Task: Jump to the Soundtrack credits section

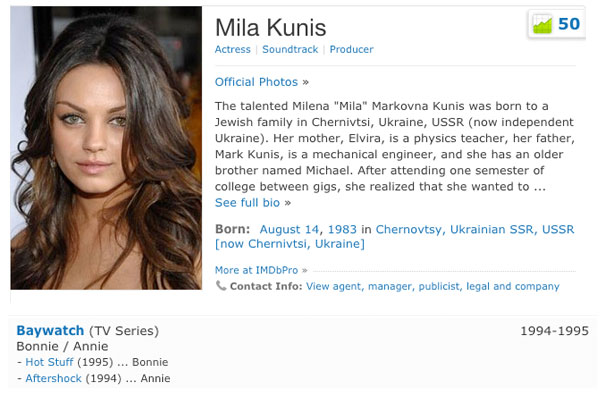Action: coord(290,49)
